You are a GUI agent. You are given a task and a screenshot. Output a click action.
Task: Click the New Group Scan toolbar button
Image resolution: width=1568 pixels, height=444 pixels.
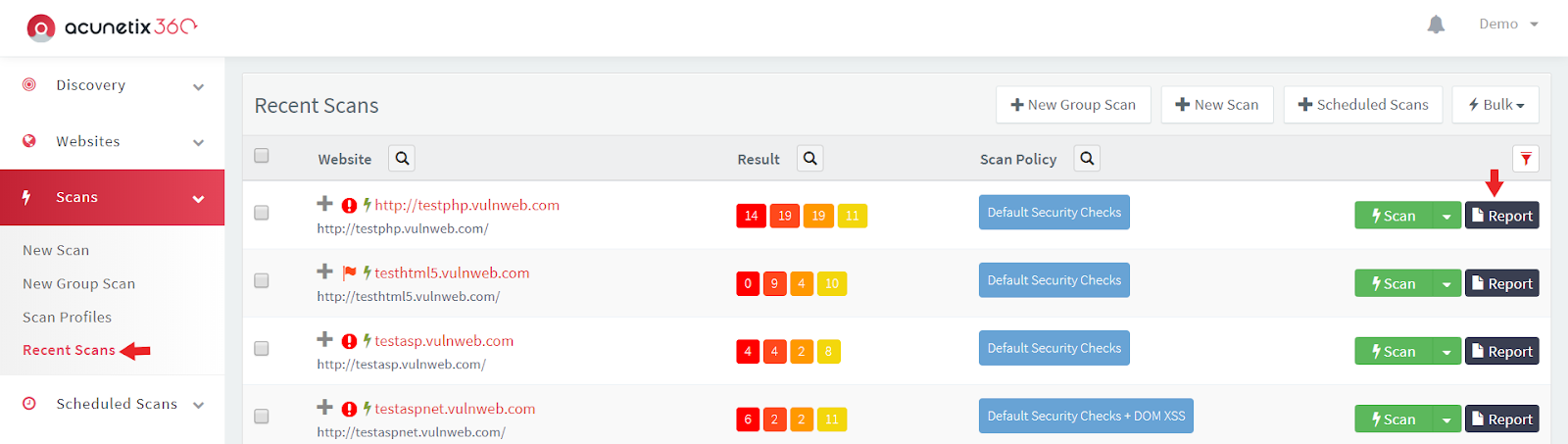point(1073,105)
